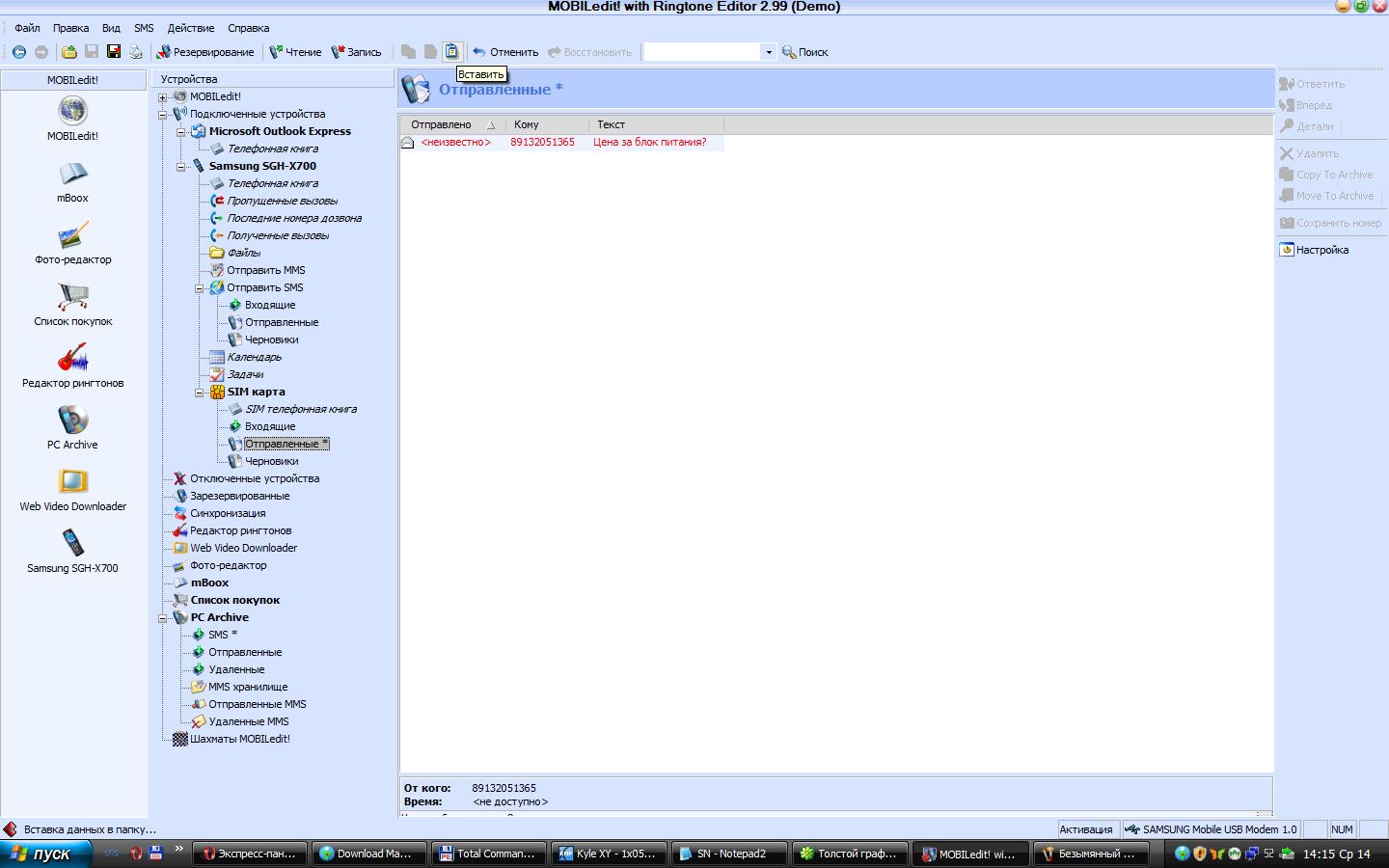
Task: Select Шахматы MOBILedit! tree item
Action: click(240, 739)
